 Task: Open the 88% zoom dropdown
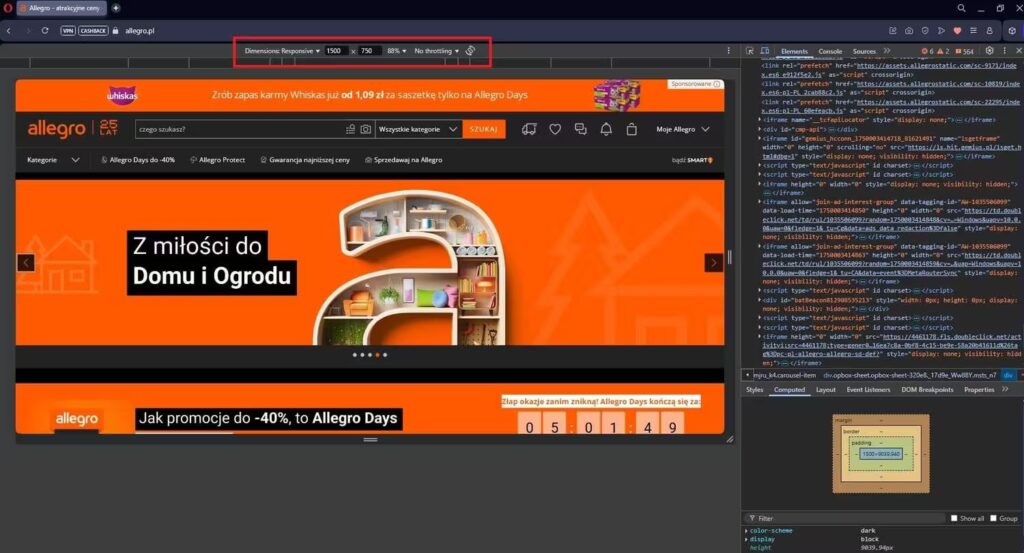click(x=396, y=50)
